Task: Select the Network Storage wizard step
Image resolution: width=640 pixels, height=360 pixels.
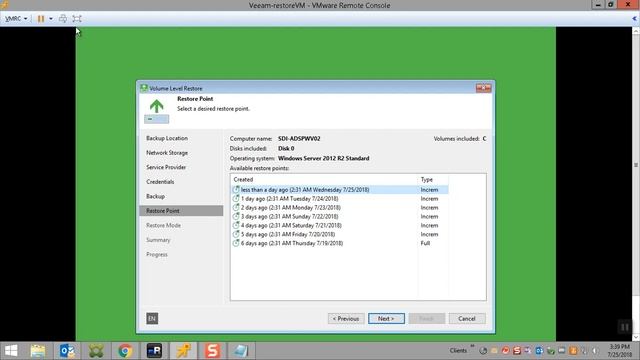Action: (167, 153)
